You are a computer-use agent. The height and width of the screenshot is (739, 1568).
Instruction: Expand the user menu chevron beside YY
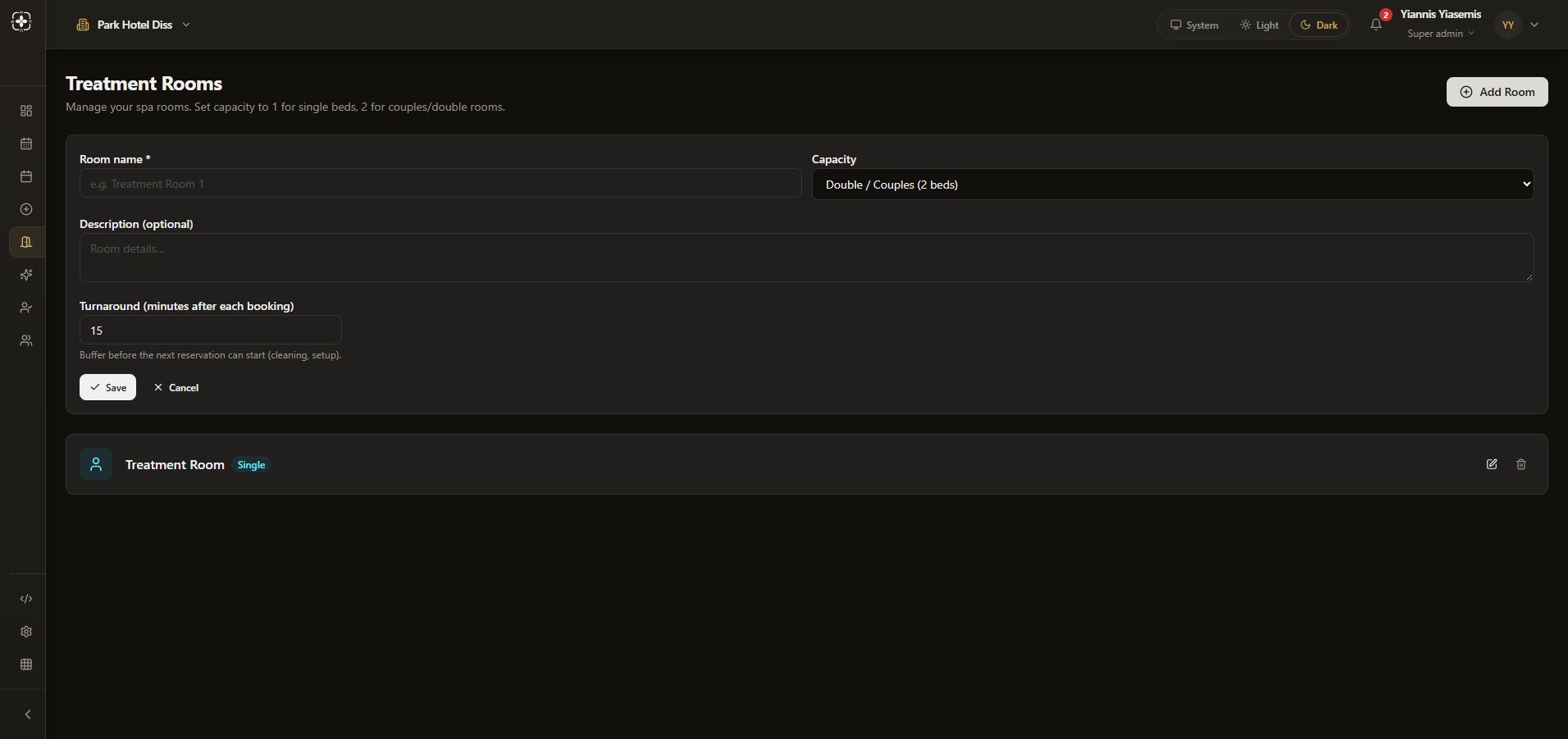[x=1534, y=25]
